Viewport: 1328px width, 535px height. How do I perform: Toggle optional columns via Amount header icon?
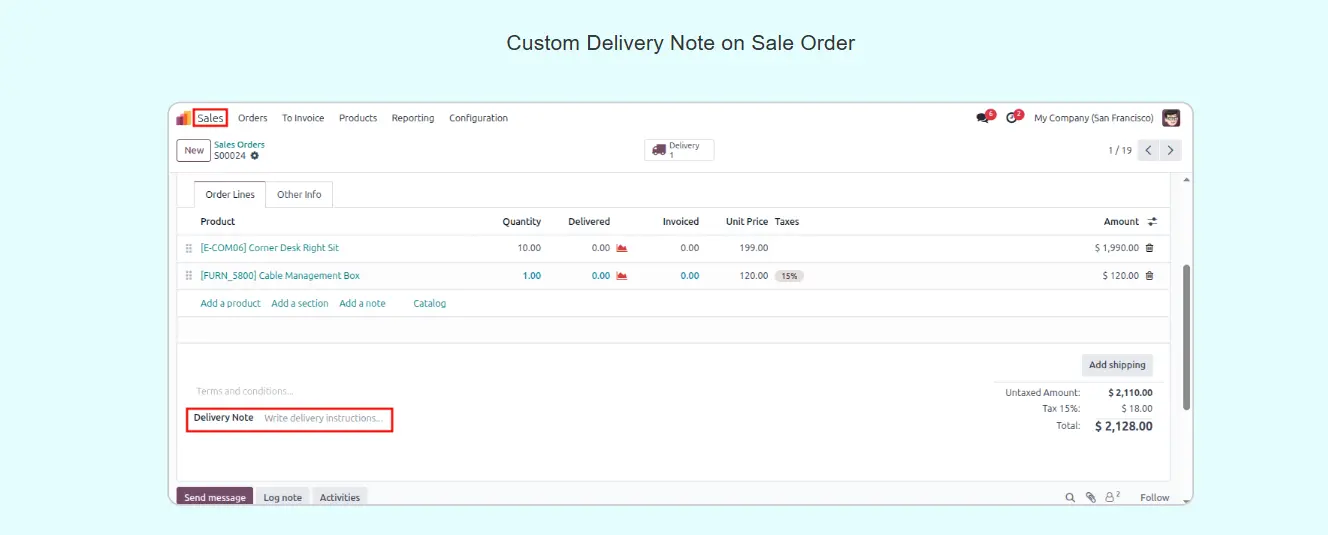coord(1152,222)
